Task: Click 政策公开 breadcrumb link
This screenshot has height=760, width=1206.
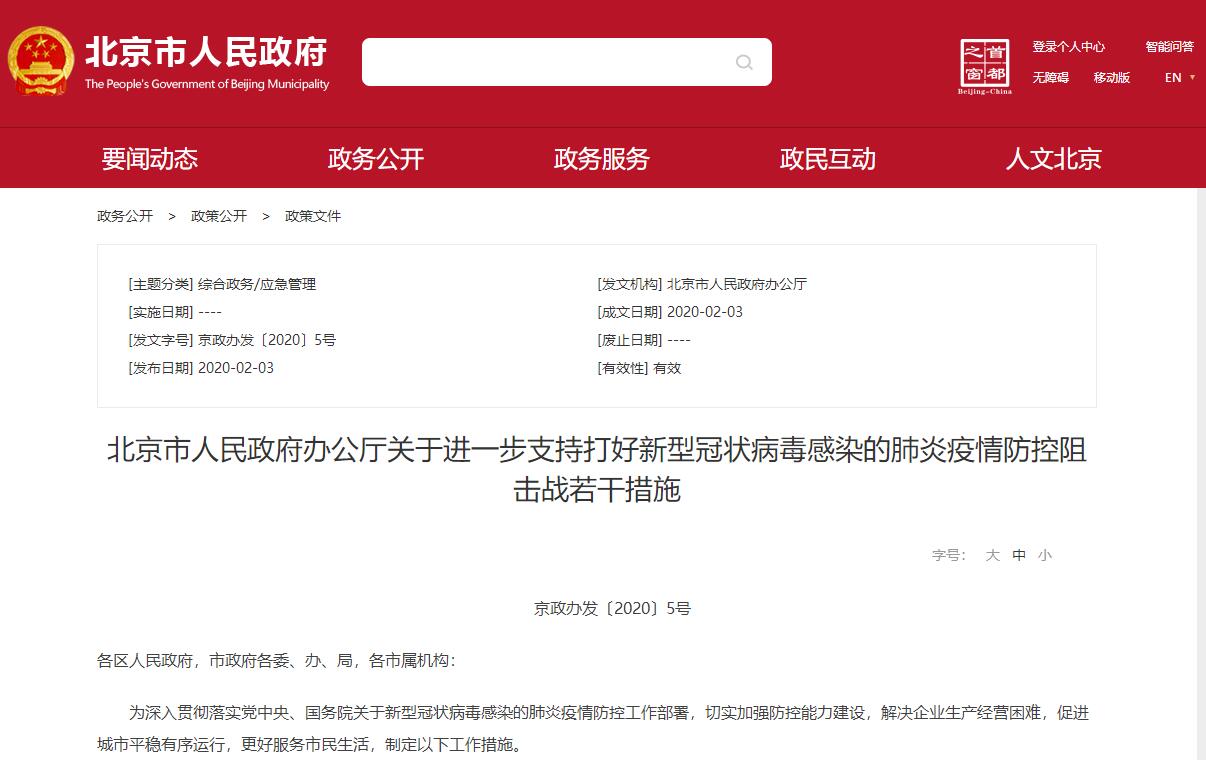Action: point(219,216)
